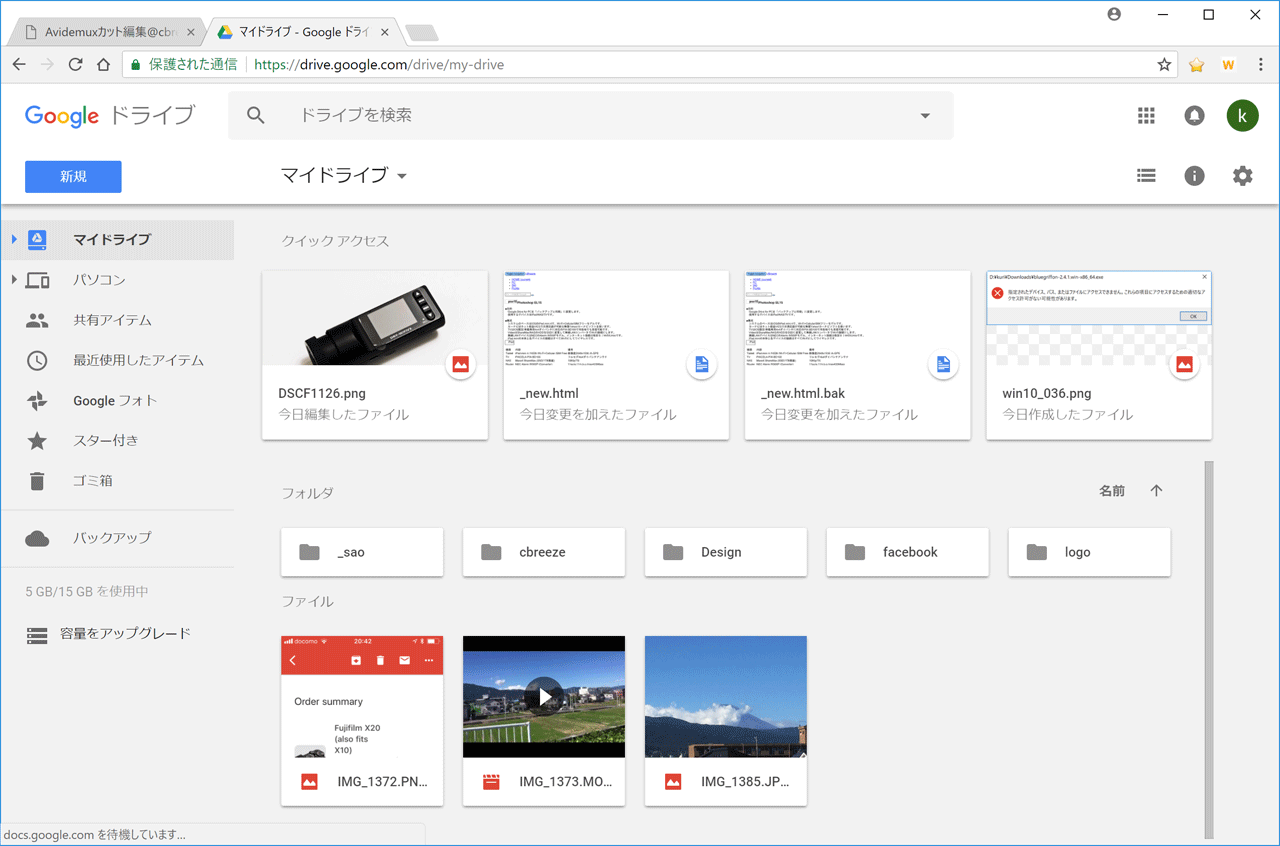Screen dimensions: 1280x846
Task: Open the DSCF1126.png quick access card
Action: pos(375,355)
